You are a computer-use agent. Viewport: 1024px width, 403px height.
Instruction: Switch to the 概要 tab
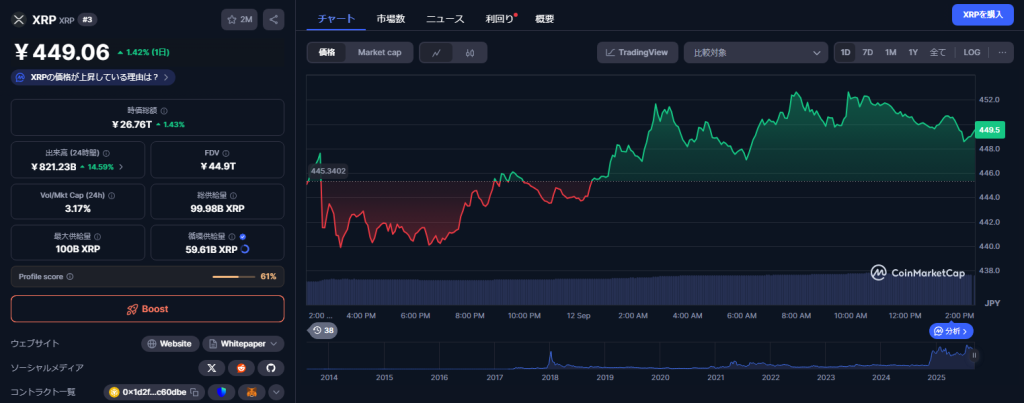[x=545, y=19]
